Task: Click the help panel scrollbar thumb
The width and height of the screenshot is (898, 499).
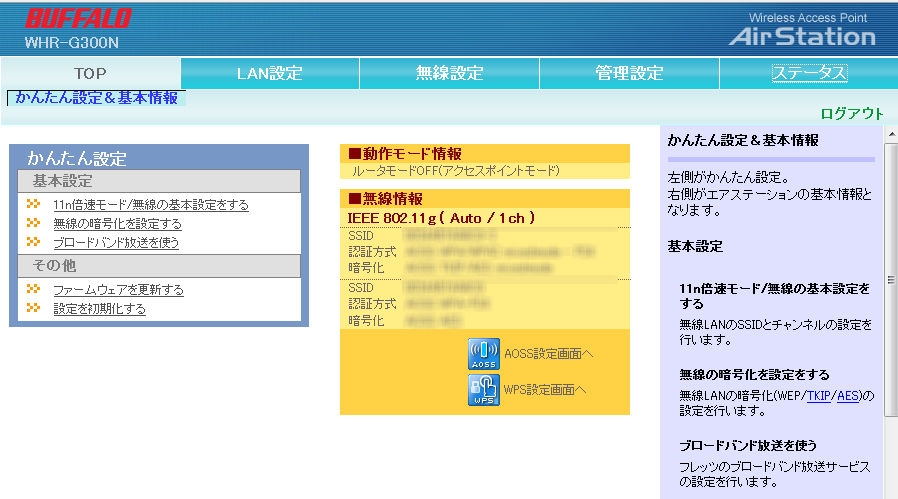Action: [x=891, y=279]
